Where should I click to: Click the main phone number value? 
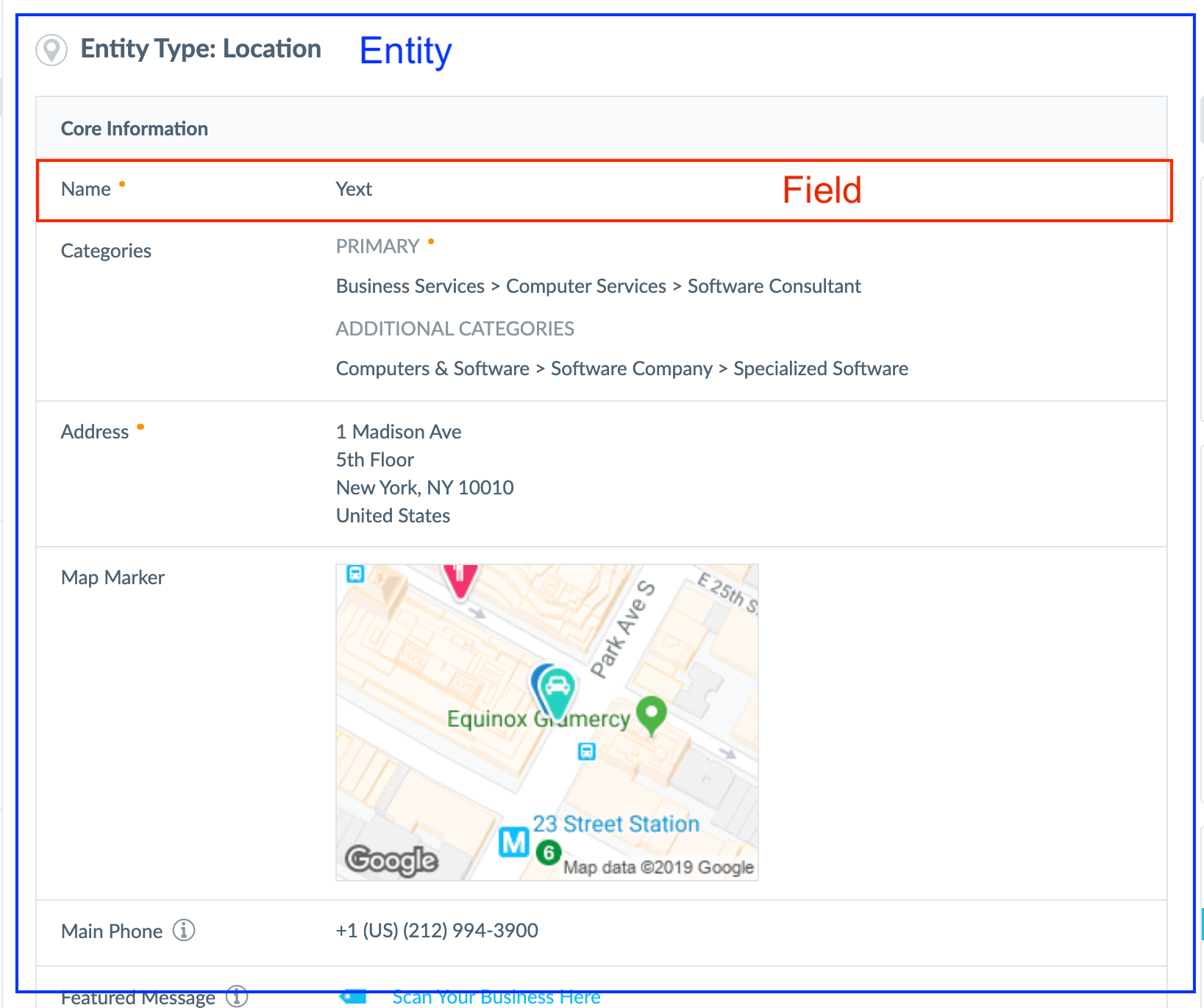437,931
